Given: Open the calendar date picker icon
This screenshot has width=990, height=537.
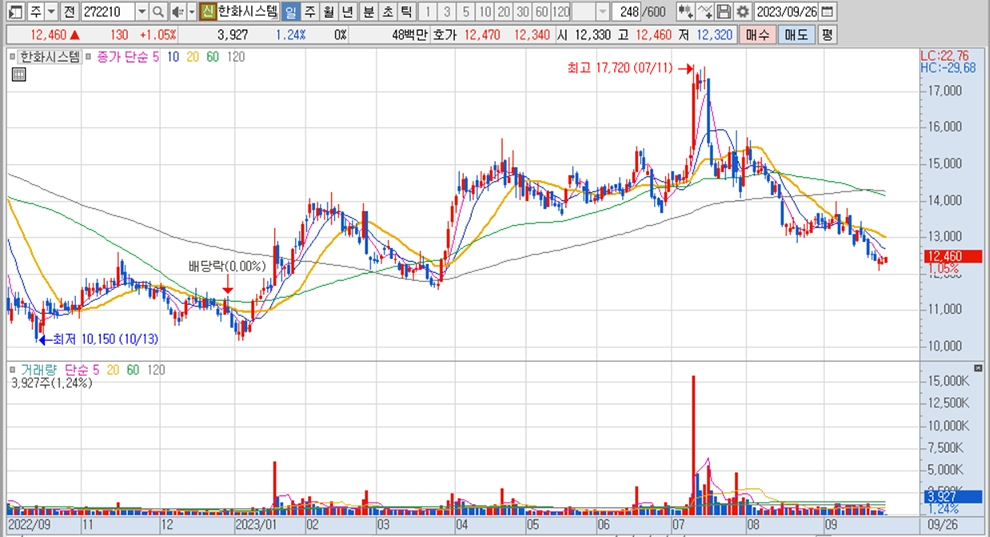Looking at the screenshot, I should point(827,12).
